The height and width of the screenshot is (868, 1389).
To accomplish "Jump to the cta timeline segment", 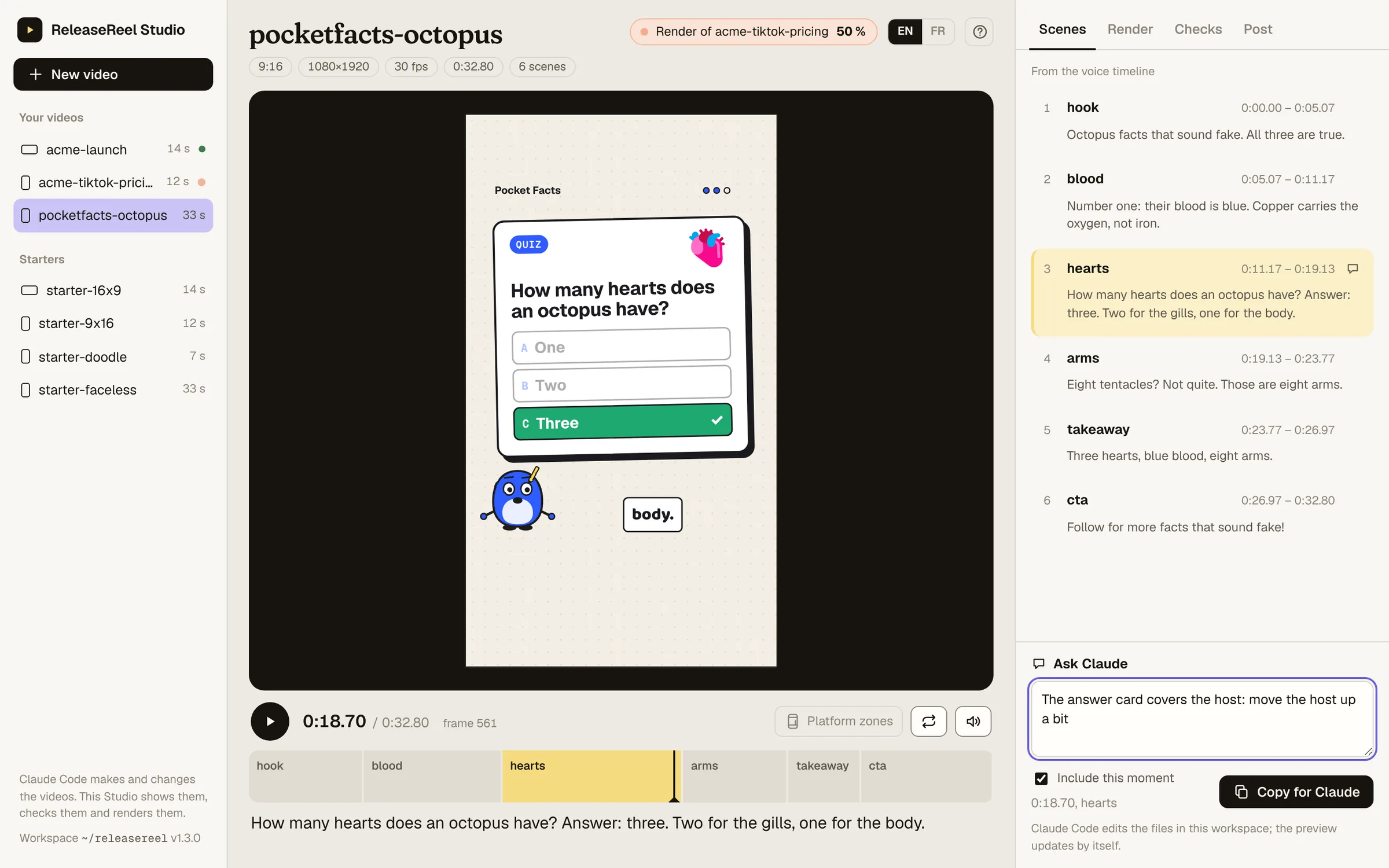I will click(926, 776).
